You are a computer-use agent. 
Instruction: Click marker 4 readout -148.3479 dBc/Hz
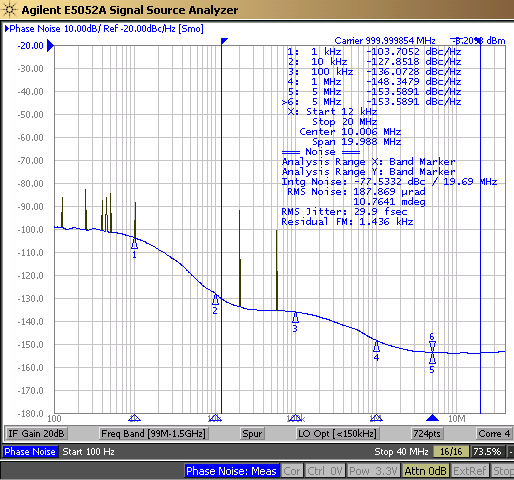414,82
